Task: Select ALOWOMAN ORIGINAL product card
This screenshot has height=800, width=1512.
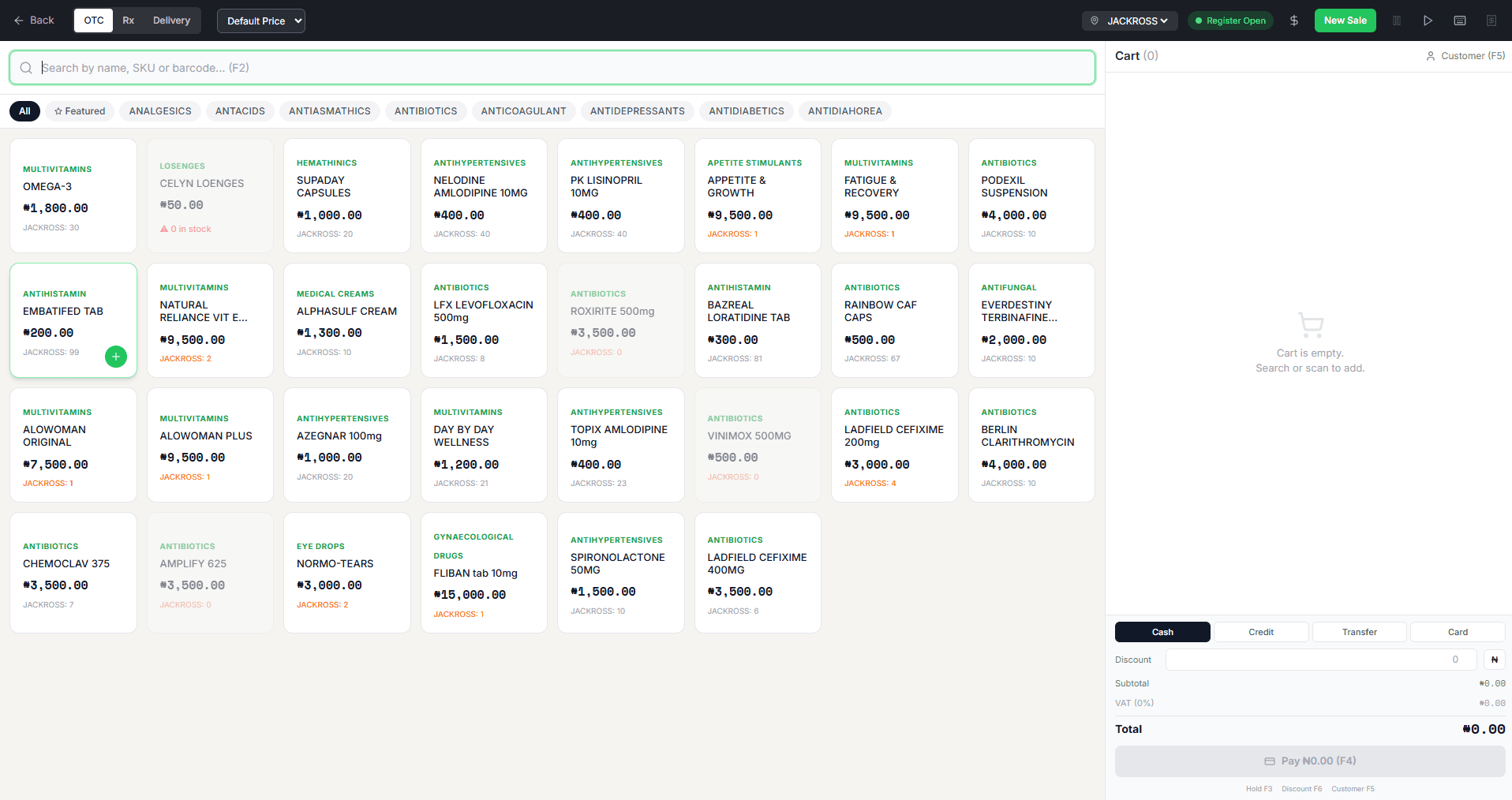Action: coord(73,445)
